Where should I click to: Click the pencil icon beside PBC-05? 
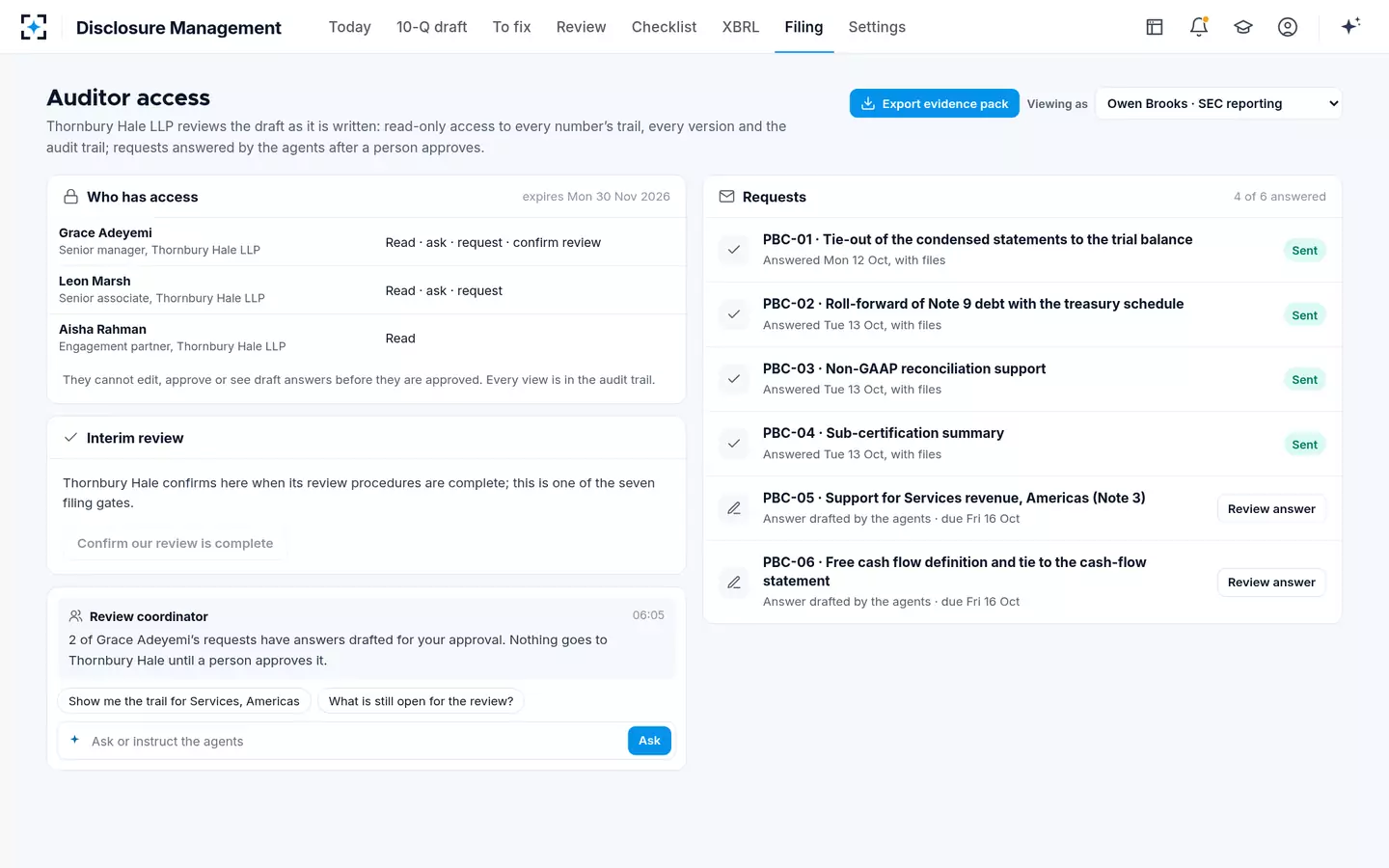(x=734, y=508)
